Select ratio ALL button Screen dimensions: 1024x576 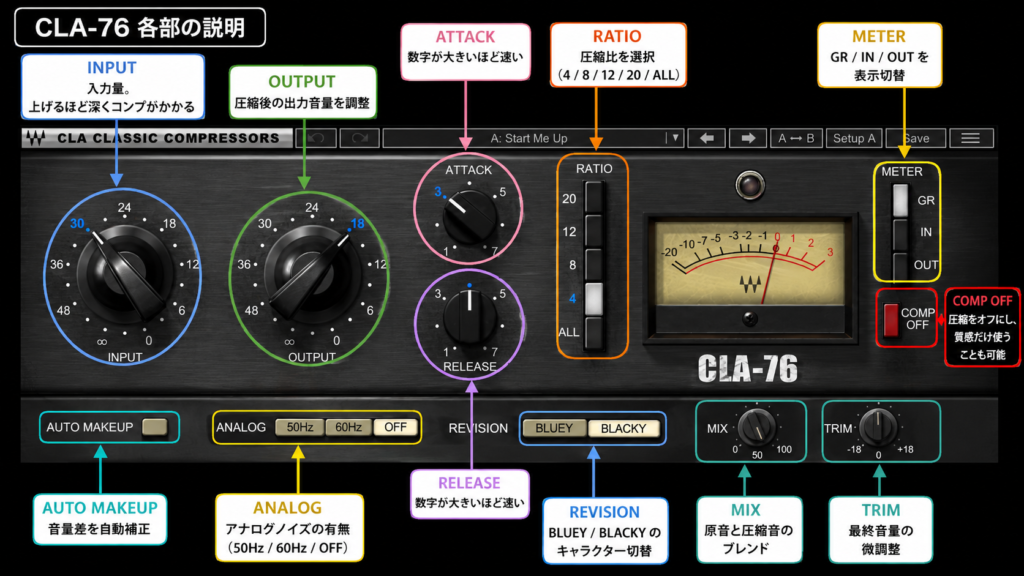pos(594,332)
